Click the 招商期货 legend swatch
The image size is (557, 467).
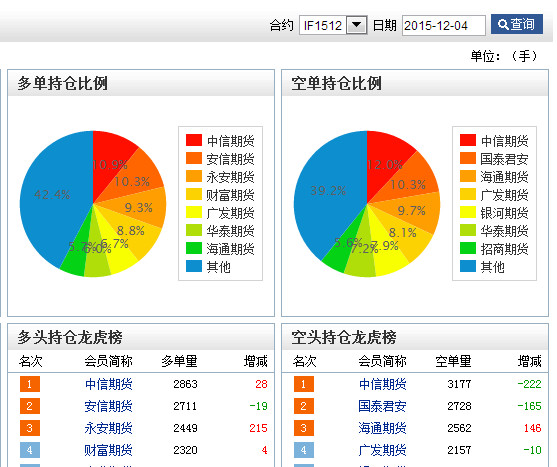pos(468,248)
